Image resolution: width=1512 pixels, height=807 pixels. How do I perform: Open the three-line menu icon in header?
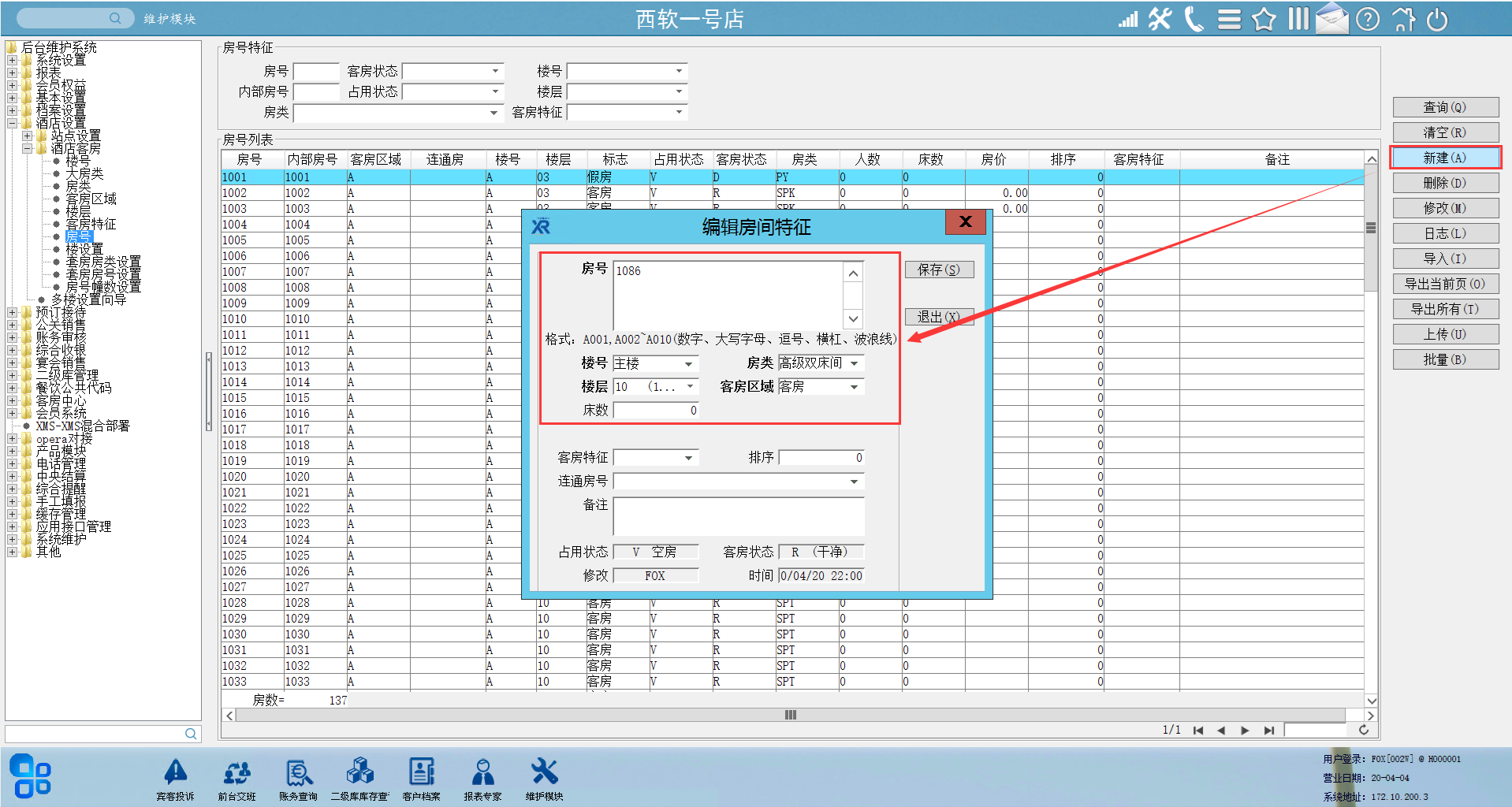click(1229, 19)
